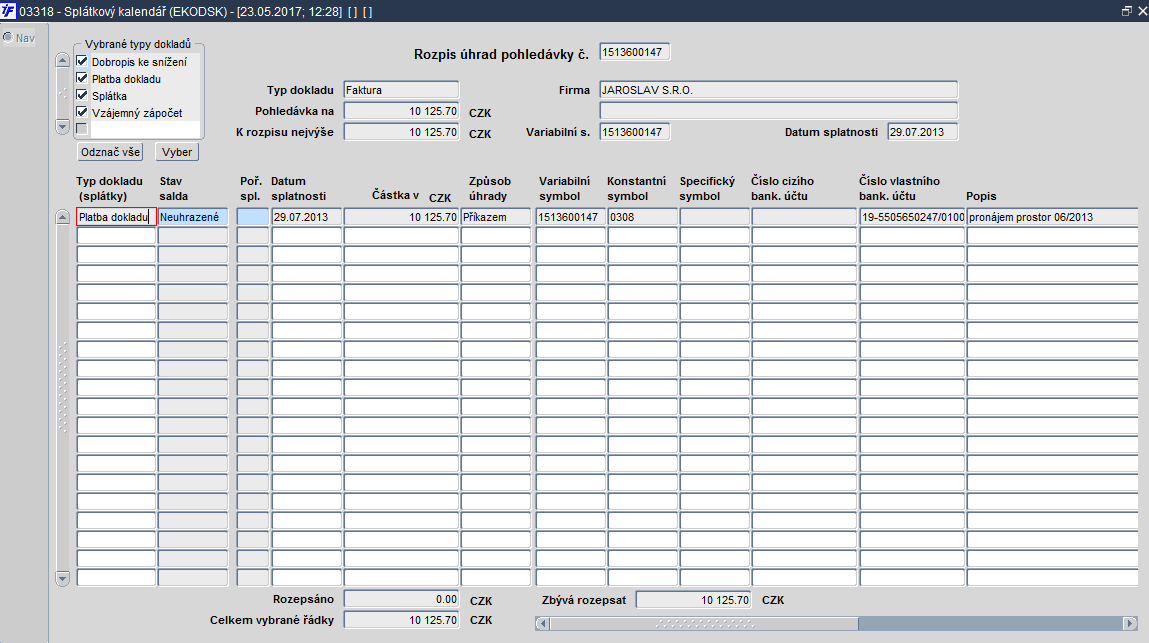Click the Vybrané typy dokladů group label
The width and height of the screenshot is (1149, 643).
click(x=138, y=44)
